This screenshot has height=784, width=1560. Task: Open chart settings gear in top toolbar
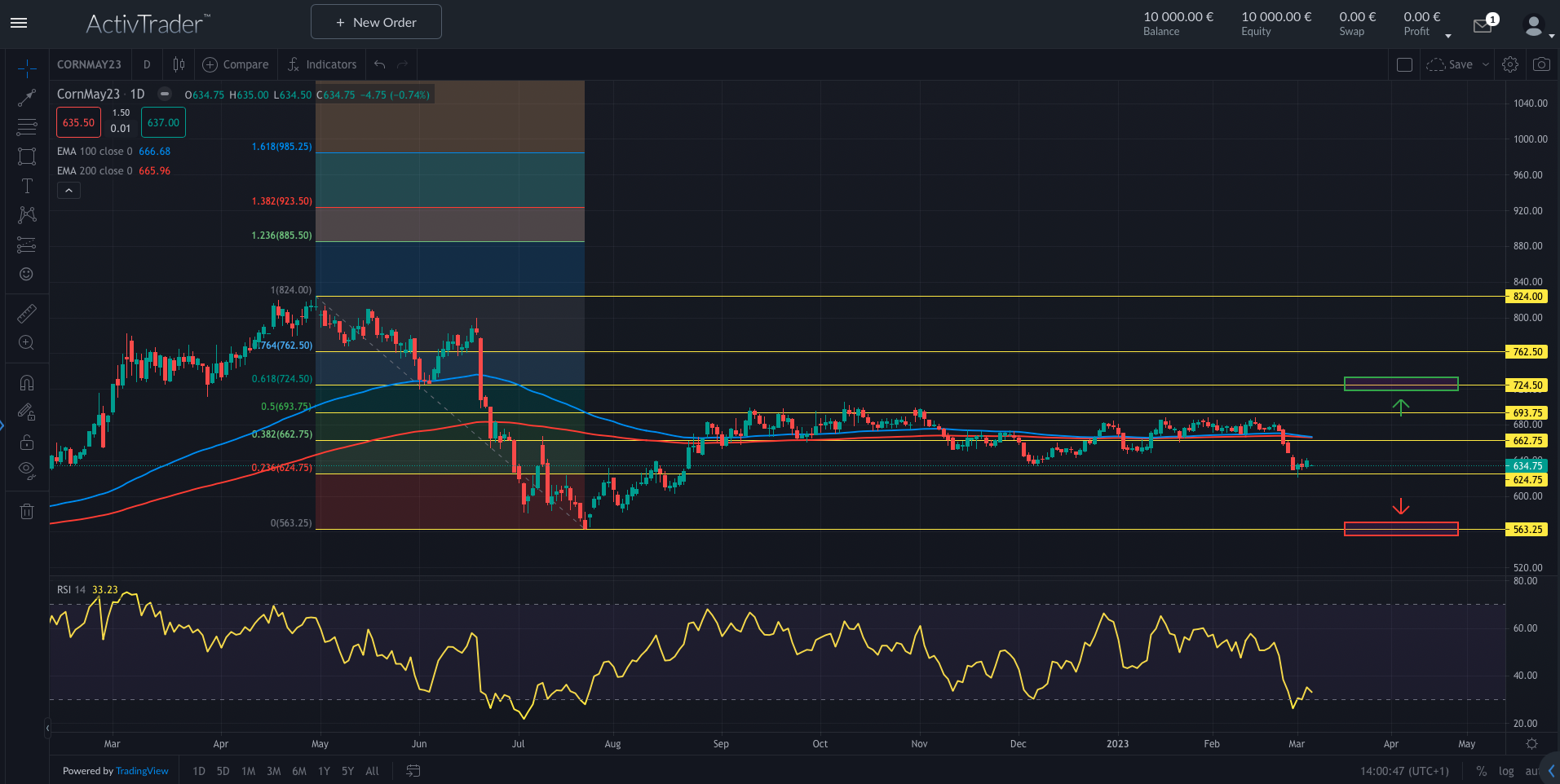pyautogui.click(x=1510, y=64)
